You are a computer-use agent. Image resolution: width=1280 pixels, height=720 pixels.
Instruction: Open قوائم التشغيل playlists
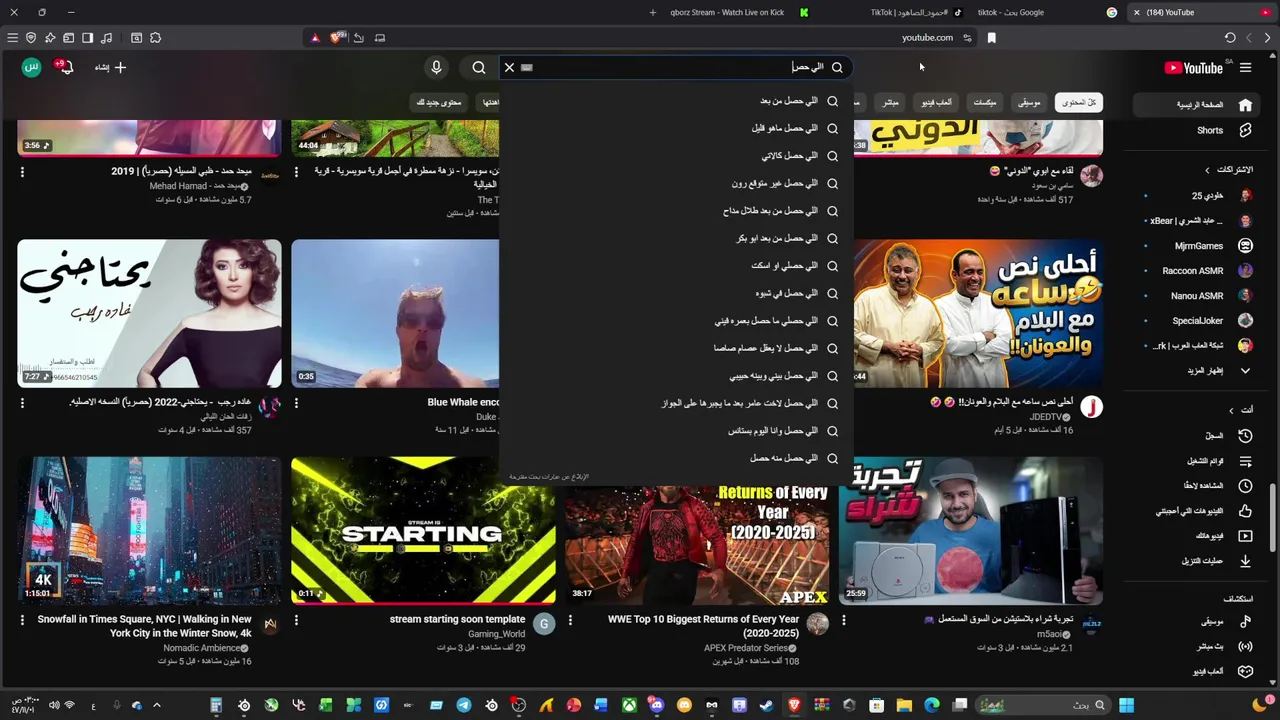tap(1197, 461)
